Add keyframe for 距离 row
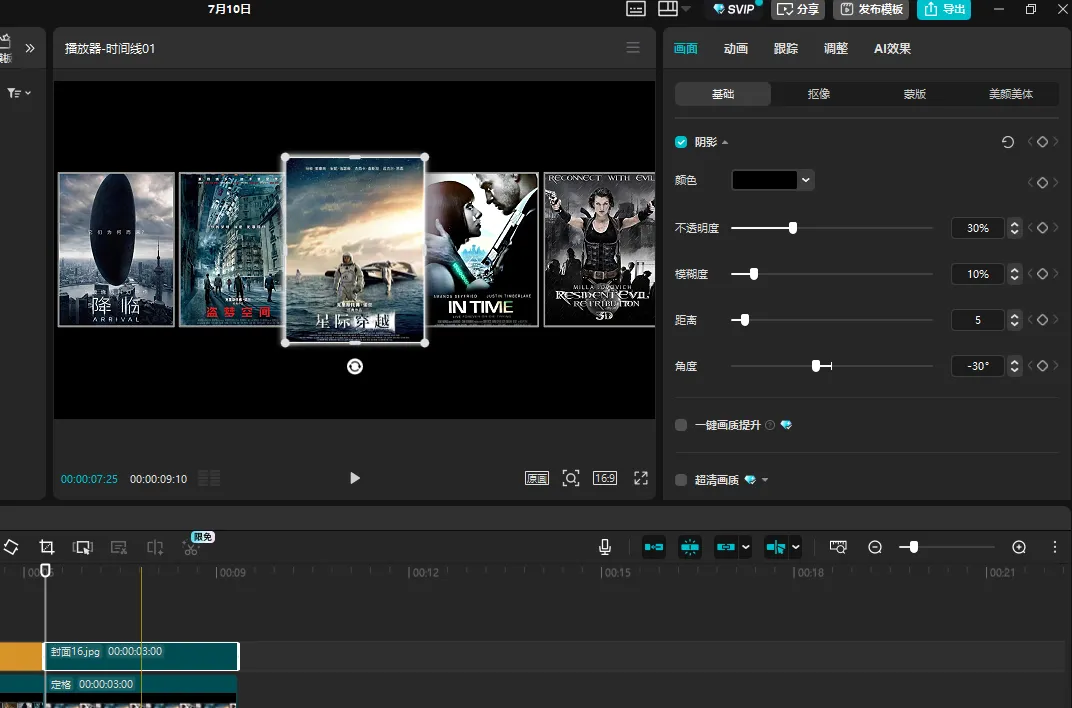This screenshot has height=708, width=1072. coord(1042,320)
